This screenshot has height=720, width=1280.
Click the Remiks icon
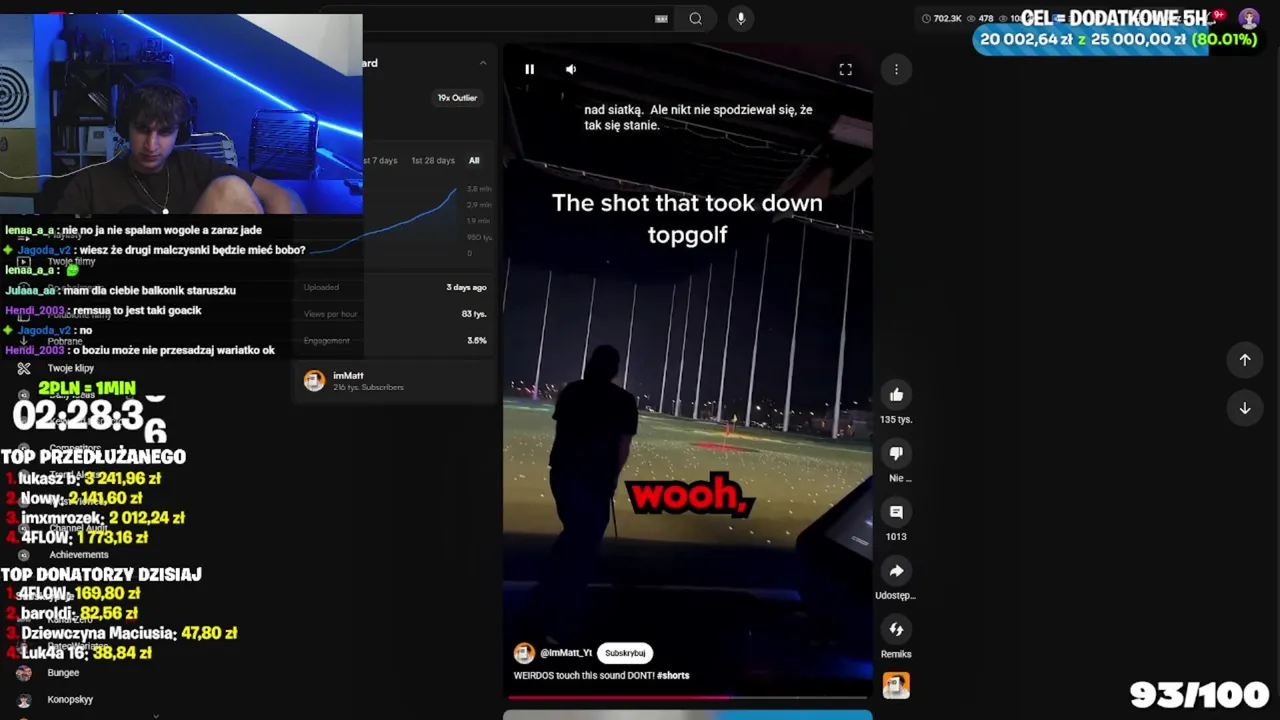coord(896,629)
